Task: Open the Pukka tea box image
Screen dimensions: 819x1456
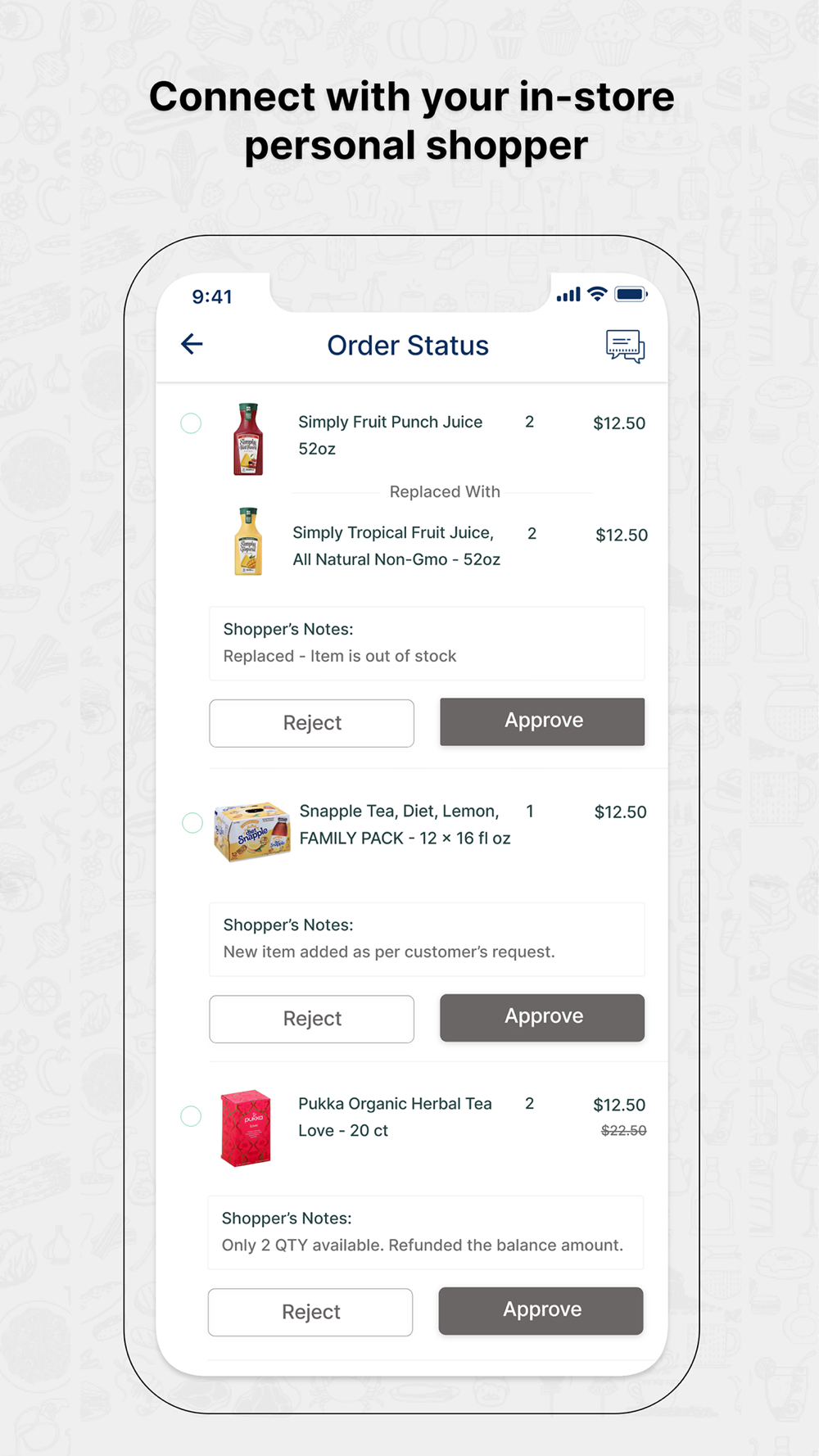Action: coord(246,1128)
